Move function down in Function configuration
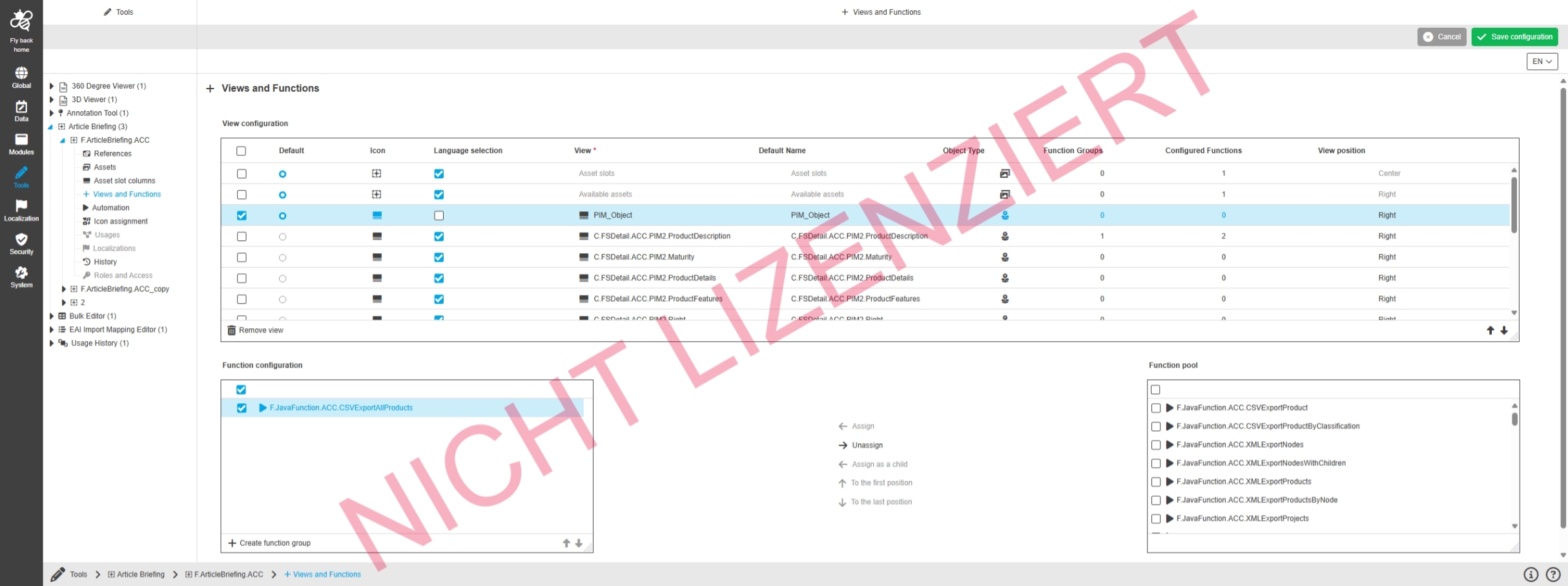The width and height of the screenshot is (1568, 586). [x=579, y=543]
